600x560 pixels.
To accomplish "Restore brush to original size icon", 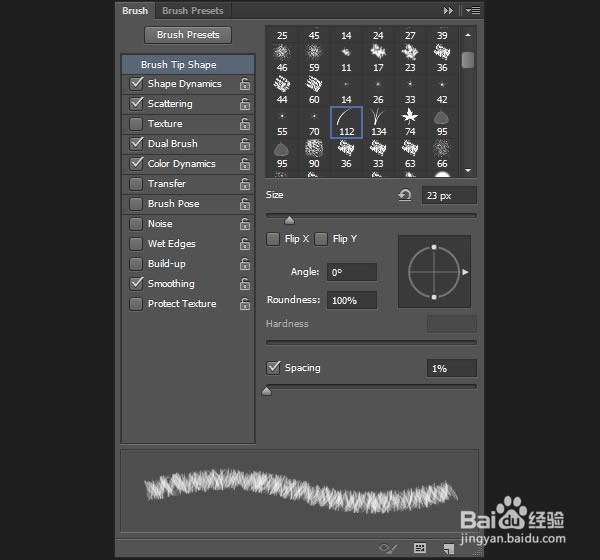I will point(404,195).
